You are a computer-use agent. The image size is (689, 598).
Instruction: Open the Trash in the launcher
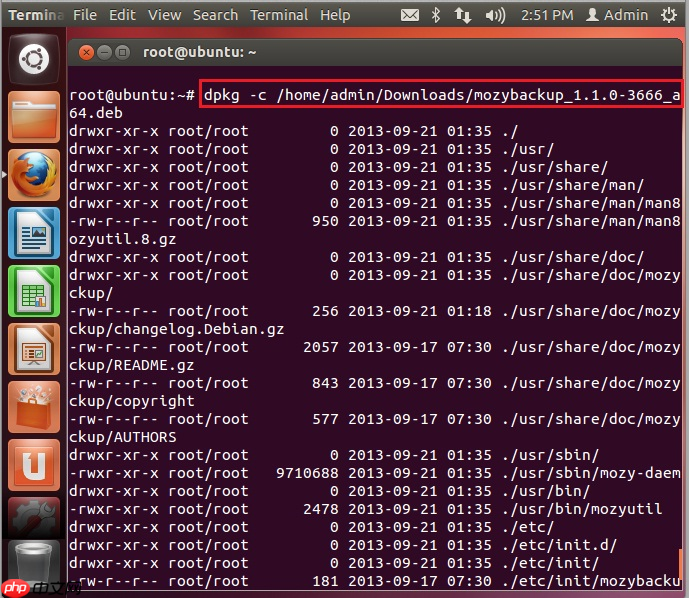tap(34, 562)
